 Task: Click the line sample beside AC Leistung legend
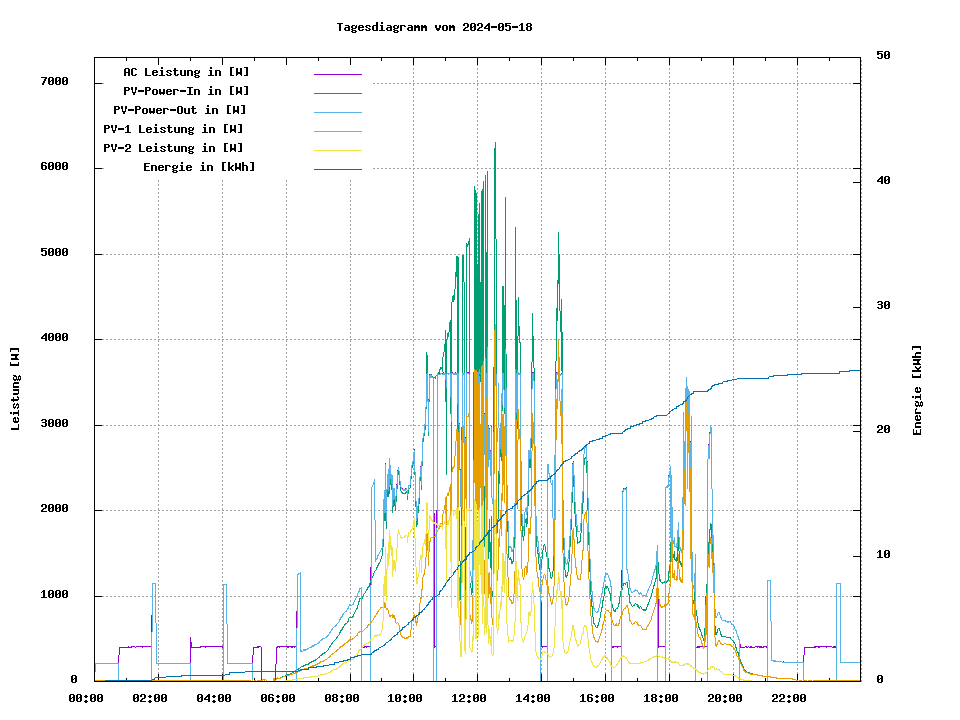[337, 74]
